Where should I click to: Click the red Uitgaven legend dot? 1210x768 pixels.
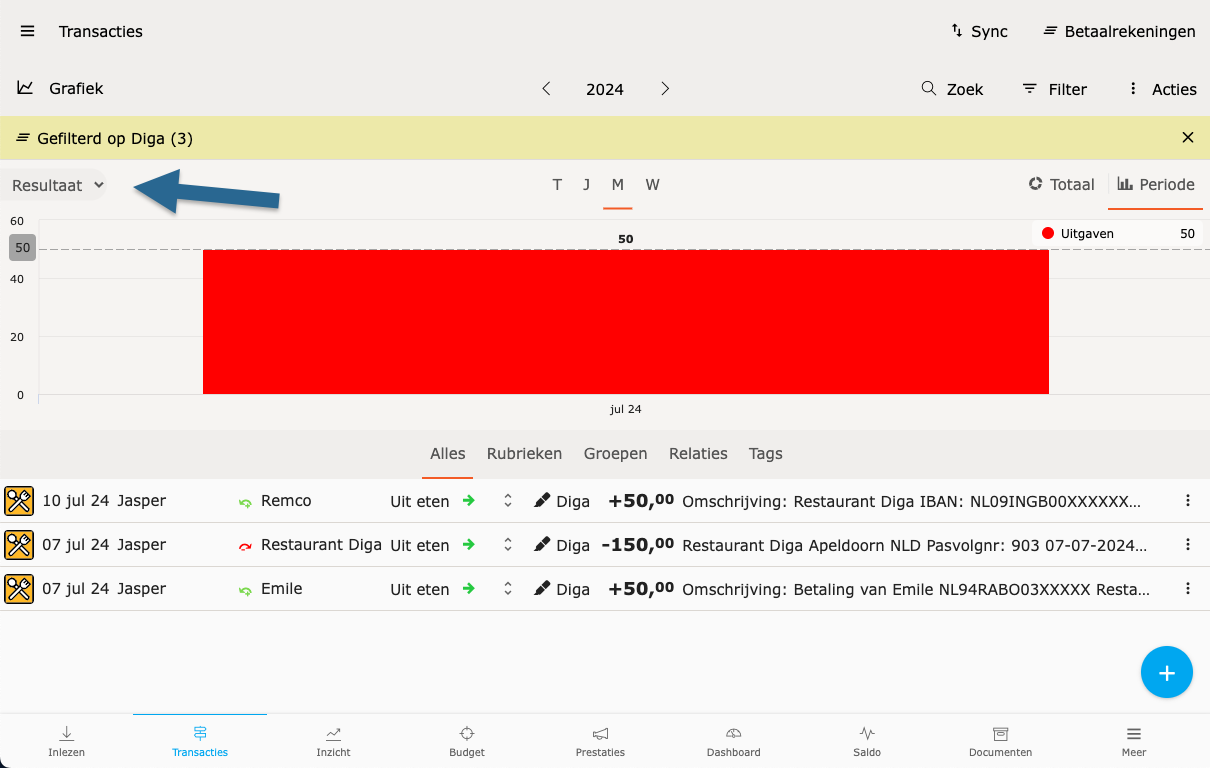(x=1048, y=233)
